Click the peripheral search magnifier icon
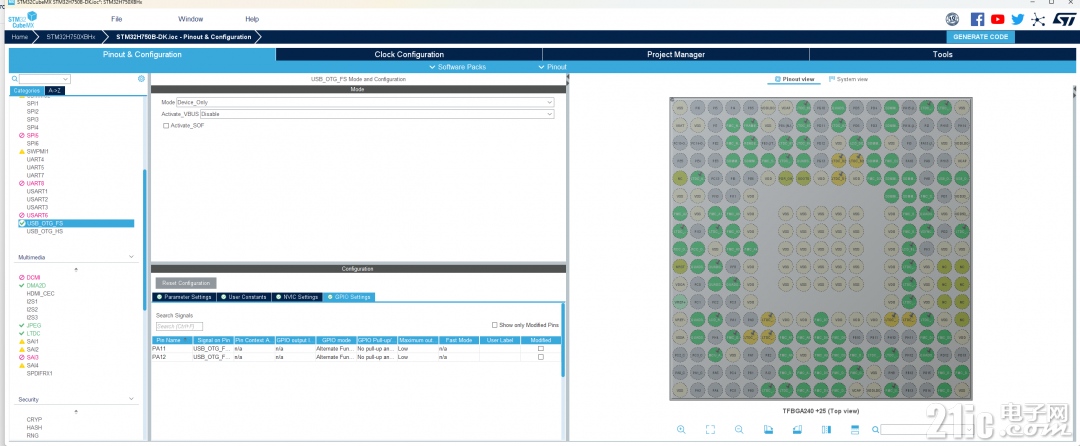This screenshot has height=446, width=1080. pyautogui.click(x=14, y=79)
